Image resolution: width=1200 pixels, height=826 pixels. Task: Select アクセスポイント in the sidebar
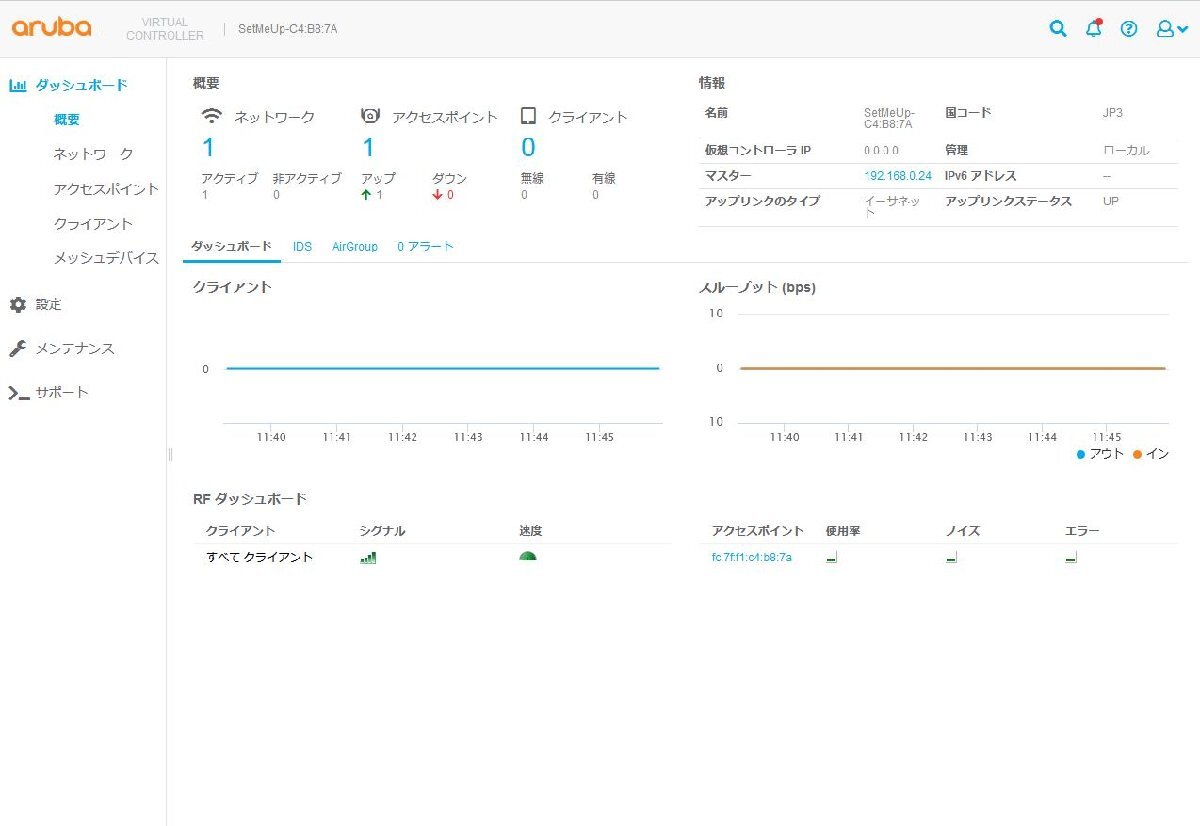point(106,189)
